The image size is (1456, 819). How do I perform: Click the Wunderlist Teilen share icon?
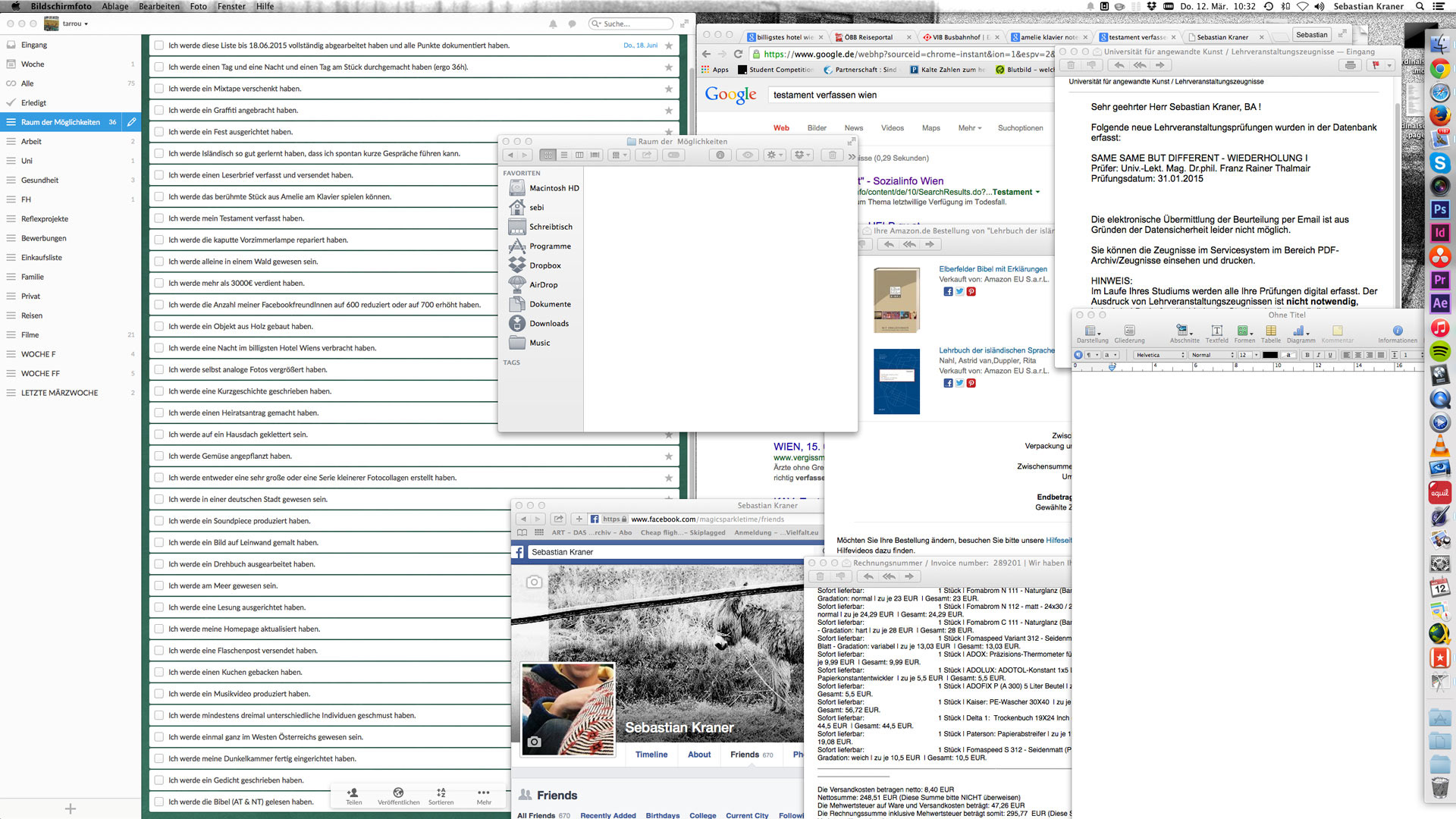[353, 793]
